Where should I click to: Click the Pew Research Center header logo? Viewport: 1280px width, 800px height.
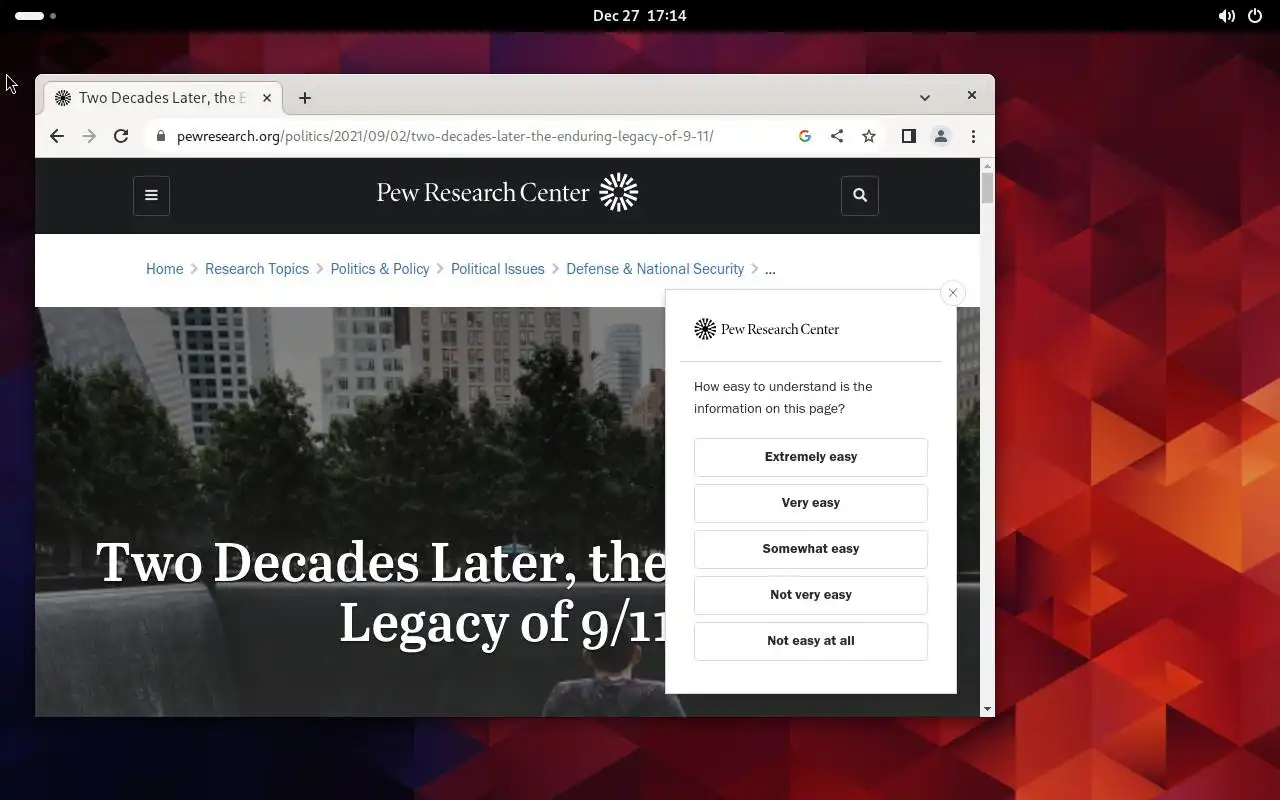(x=507, y=192)
